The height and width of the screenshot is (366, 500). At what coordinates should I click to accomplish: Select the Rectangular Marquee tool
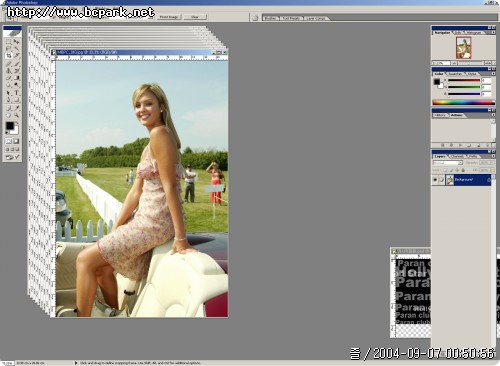(x=9, y=41)
